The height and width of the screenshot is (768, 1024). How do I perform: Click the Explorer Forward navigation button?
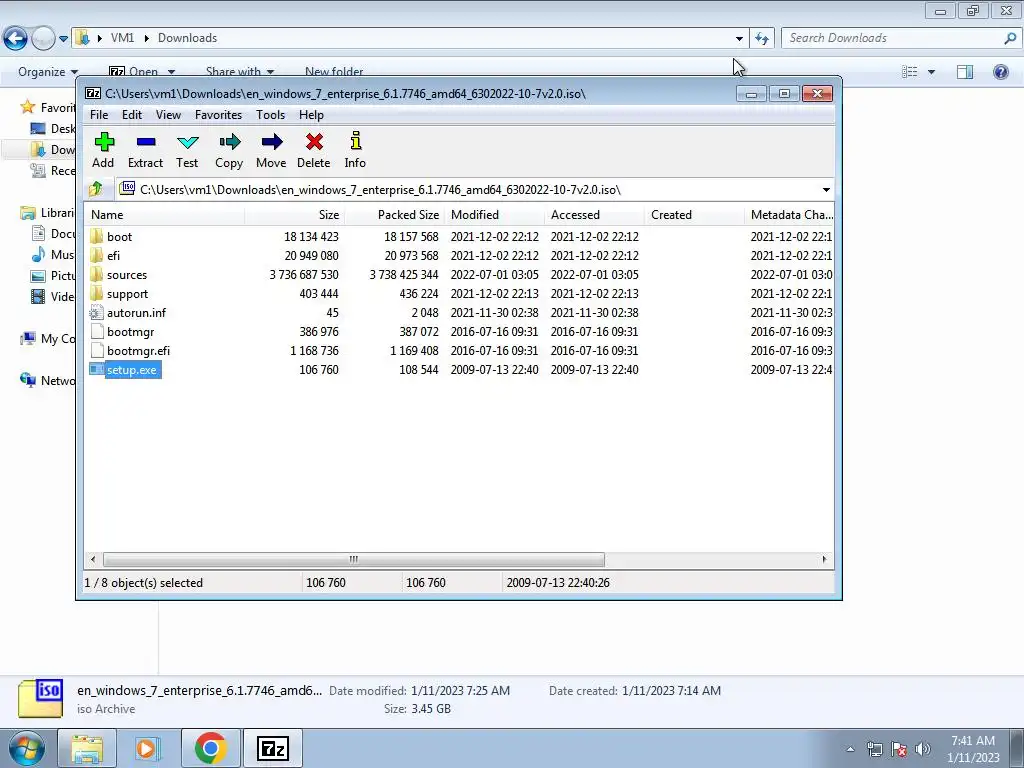(43, 39)
